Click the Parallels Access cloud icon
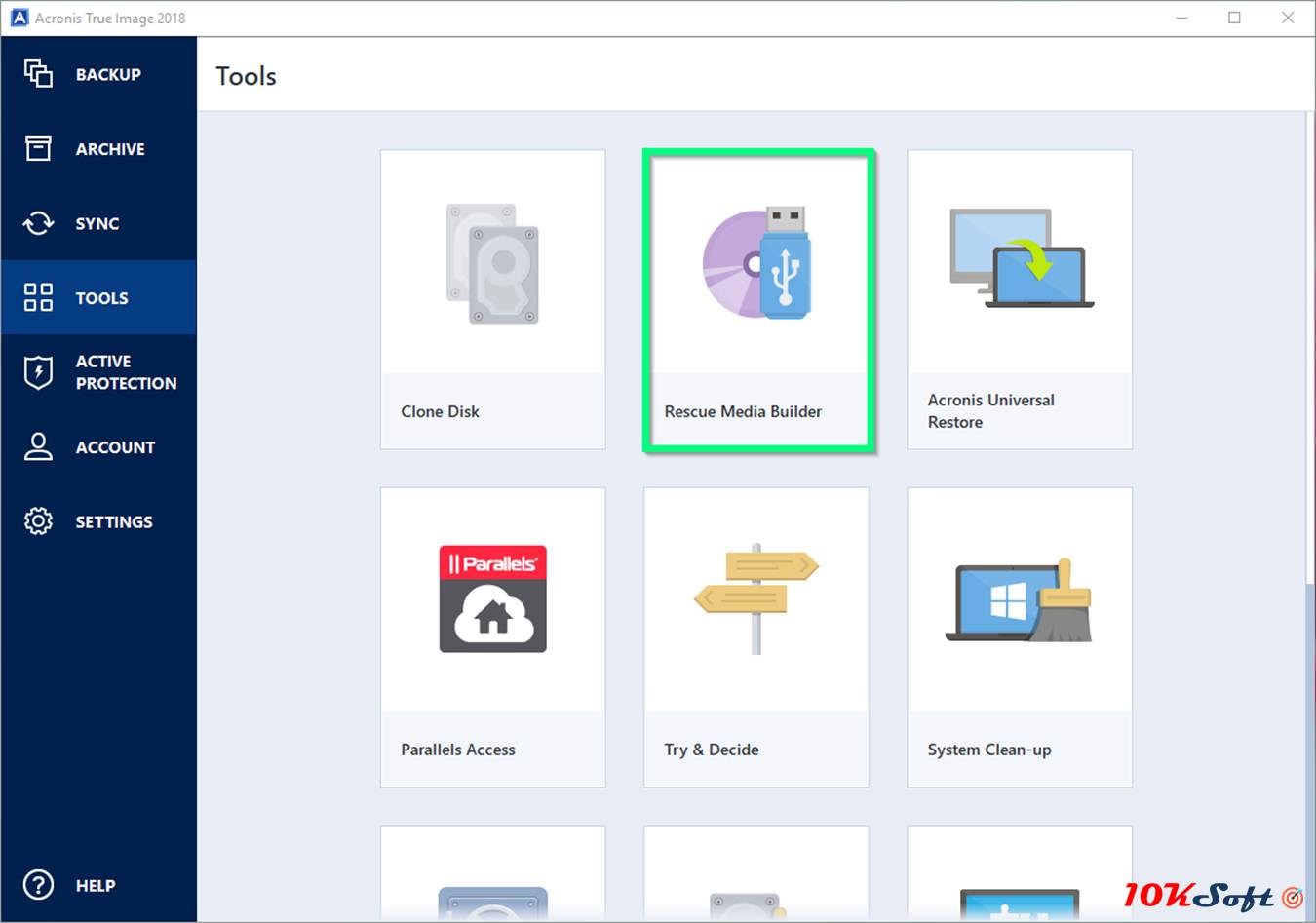 492,598
